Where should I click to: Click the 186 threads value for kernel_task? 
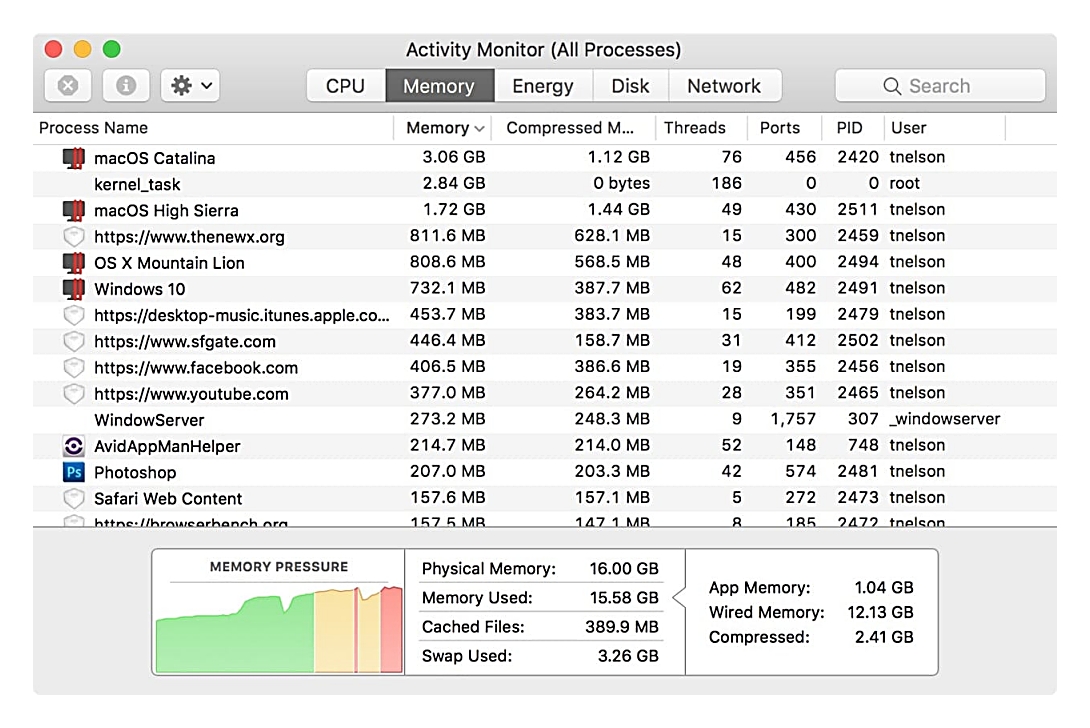click(x=726, y=184)
